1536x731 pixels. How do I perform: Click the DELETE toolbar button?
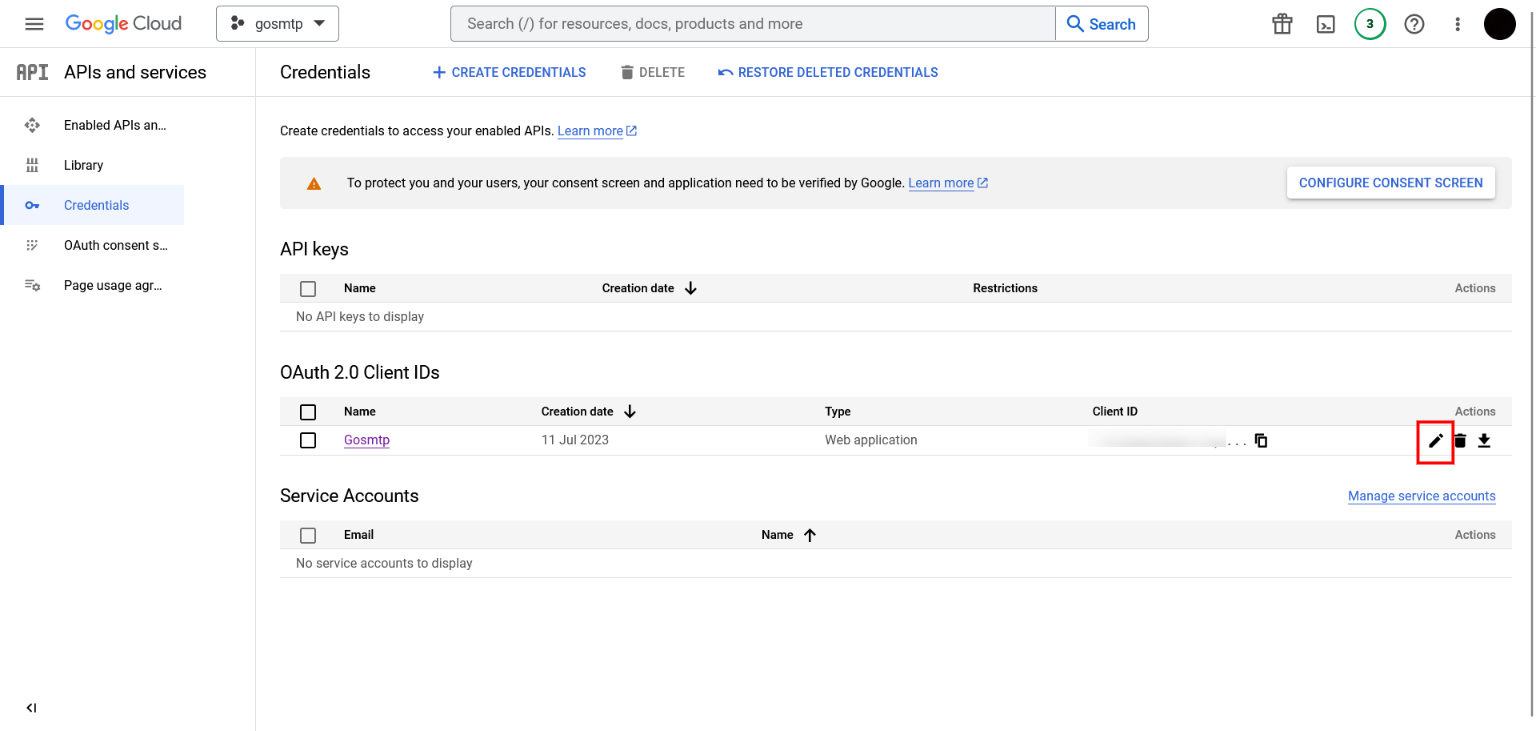tap(652, 72)
